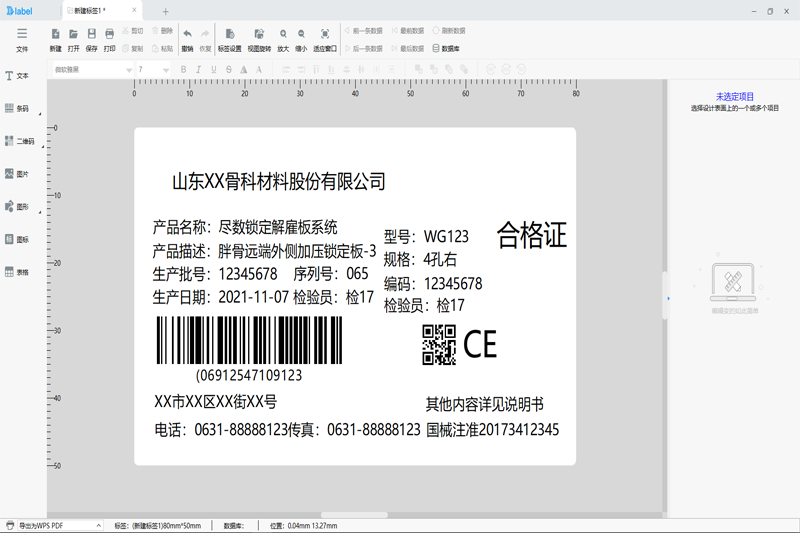The image size is (800, 533).
Task: Add a new tab with plus button
Action: tap(165, 11)
